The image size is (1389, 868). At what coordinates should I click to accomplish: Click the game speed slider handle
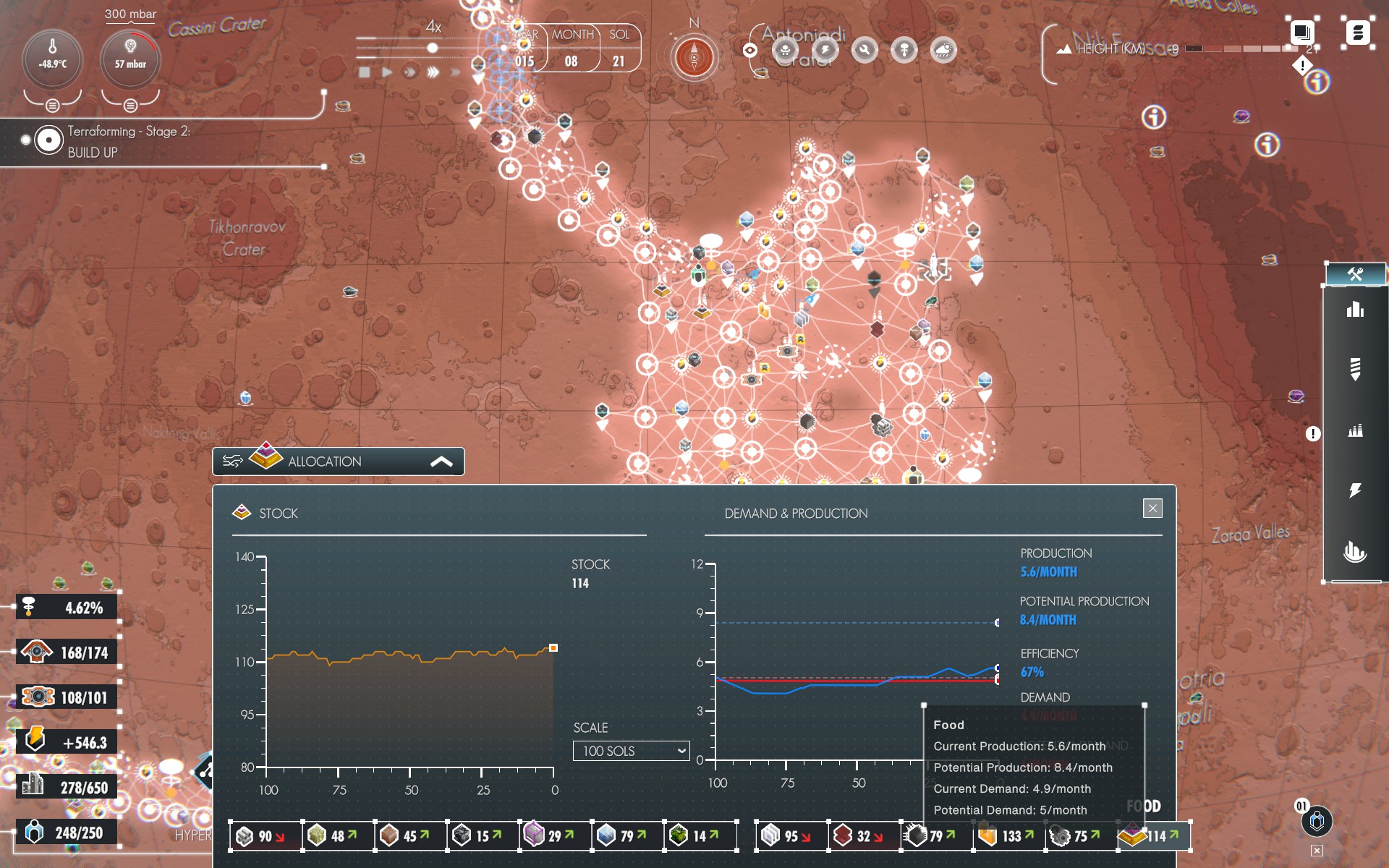point(432,48)
